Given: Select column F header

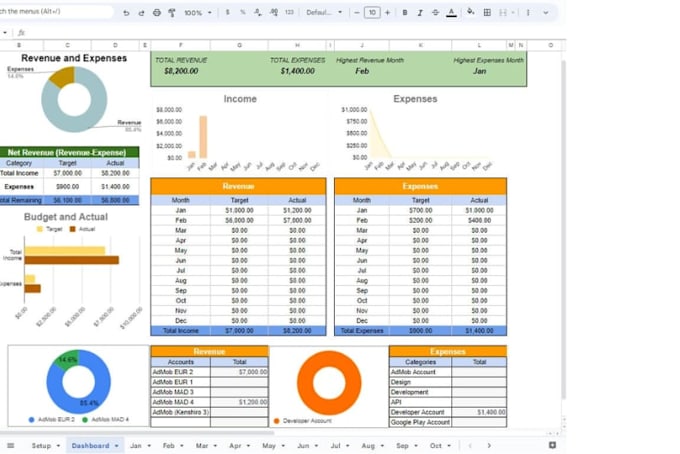Looking at the screenshot, I should click(180, 45).
